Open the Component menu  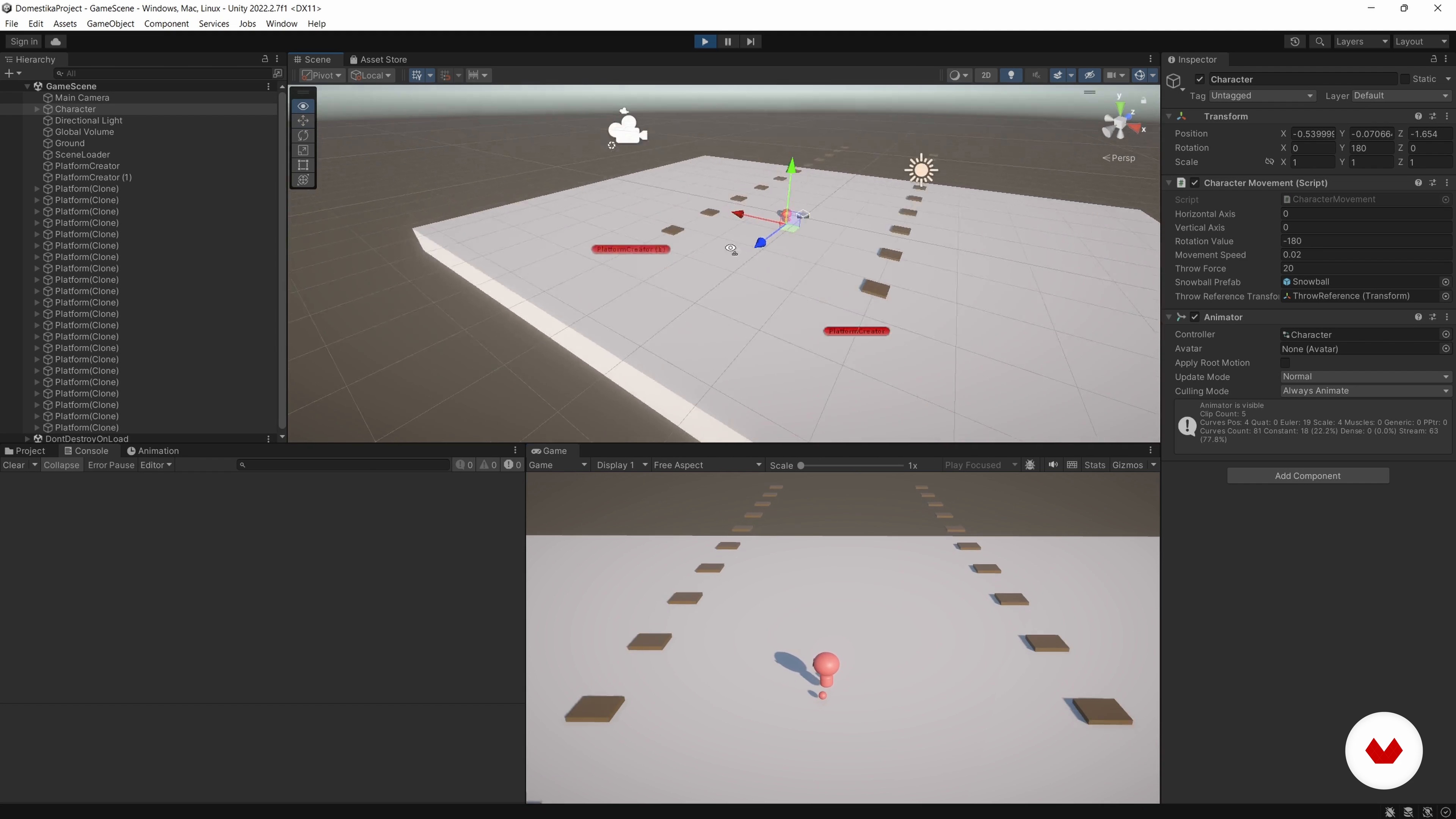pyautogui.click(x=166, y=24)
